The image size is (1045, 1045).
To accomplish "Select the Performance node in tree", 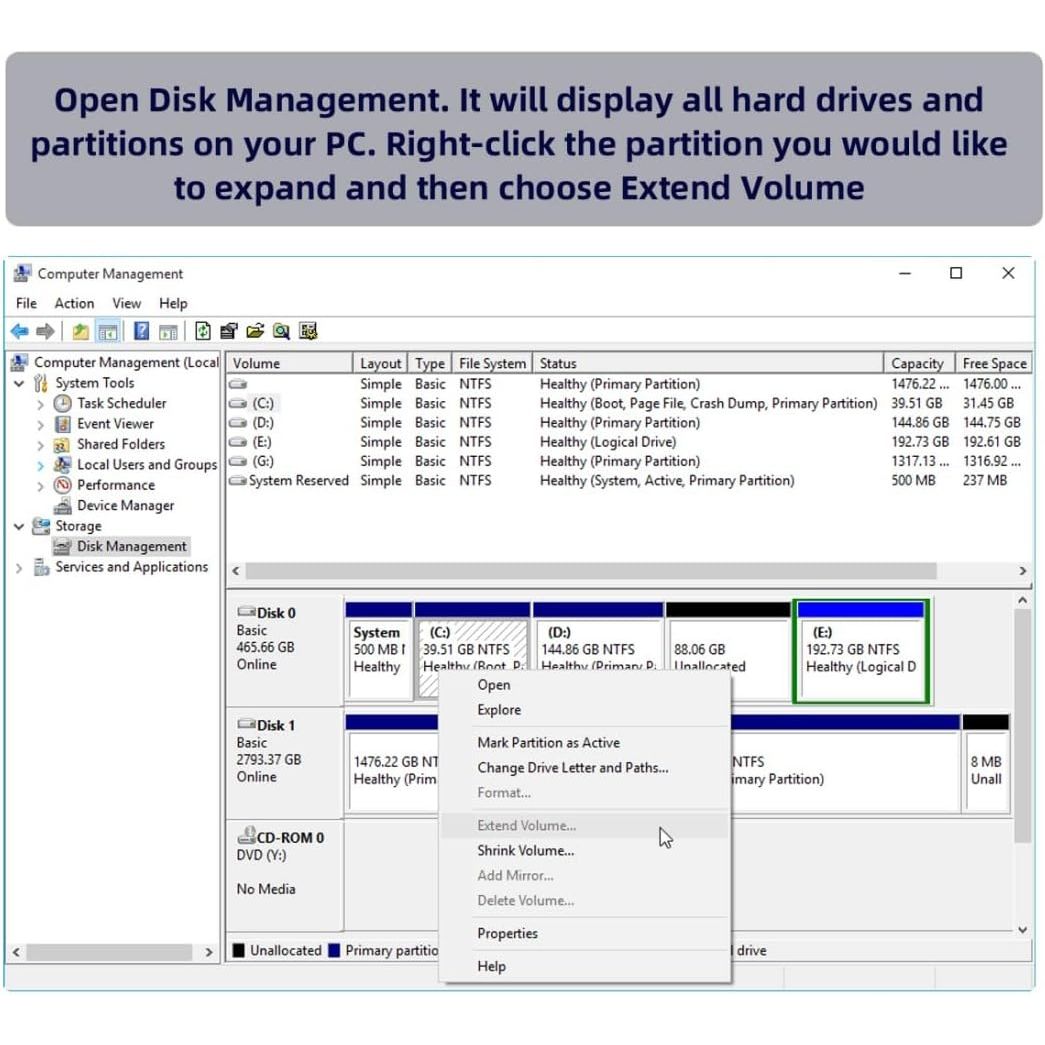I will click(115, 485).
